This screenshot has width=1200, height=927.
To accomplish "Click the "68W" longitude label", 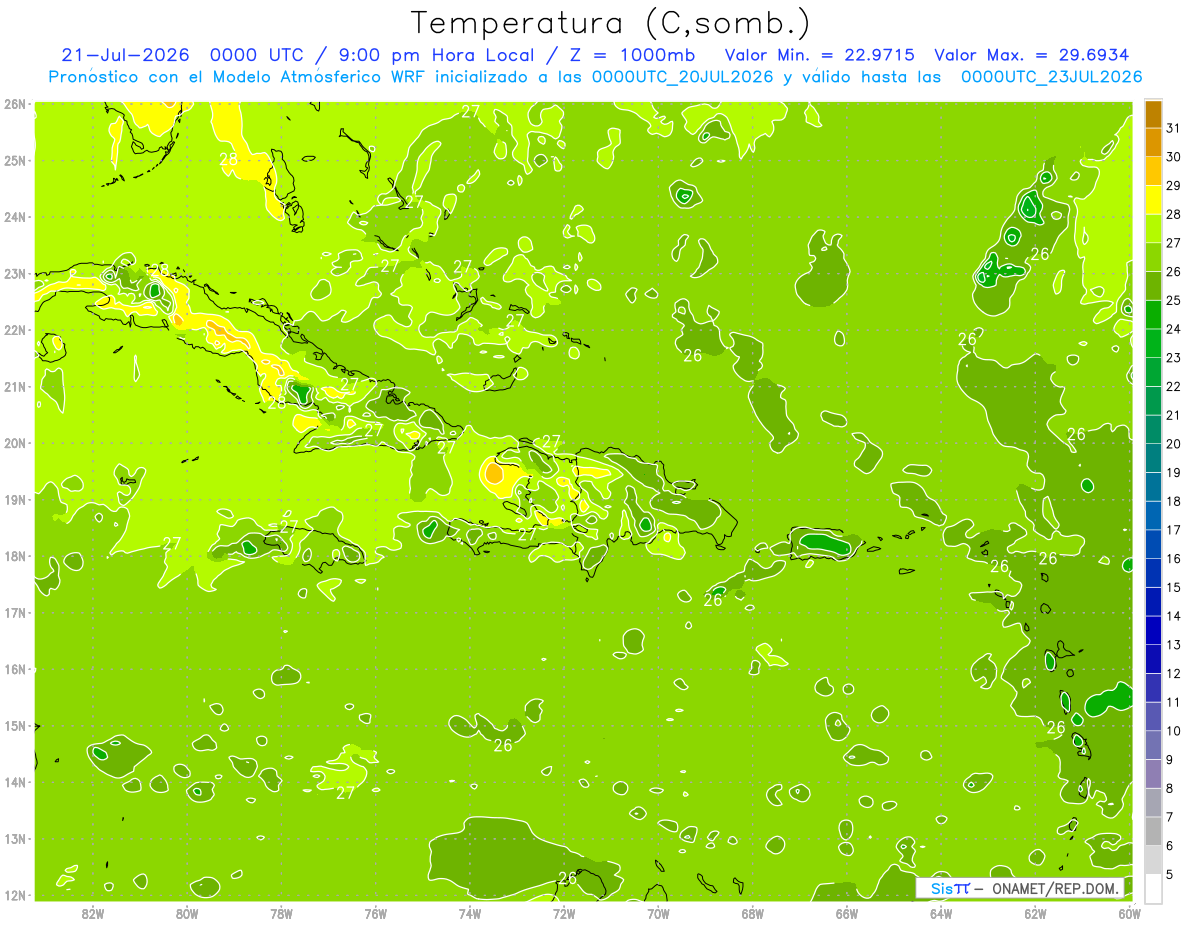I will (752, 913).
